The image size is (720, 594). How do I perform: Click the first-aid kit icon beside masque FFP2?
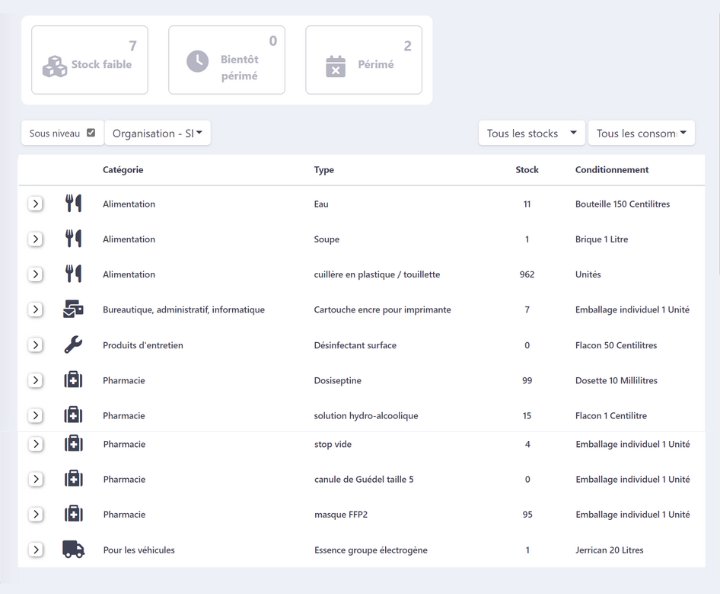tap(73, 514)
